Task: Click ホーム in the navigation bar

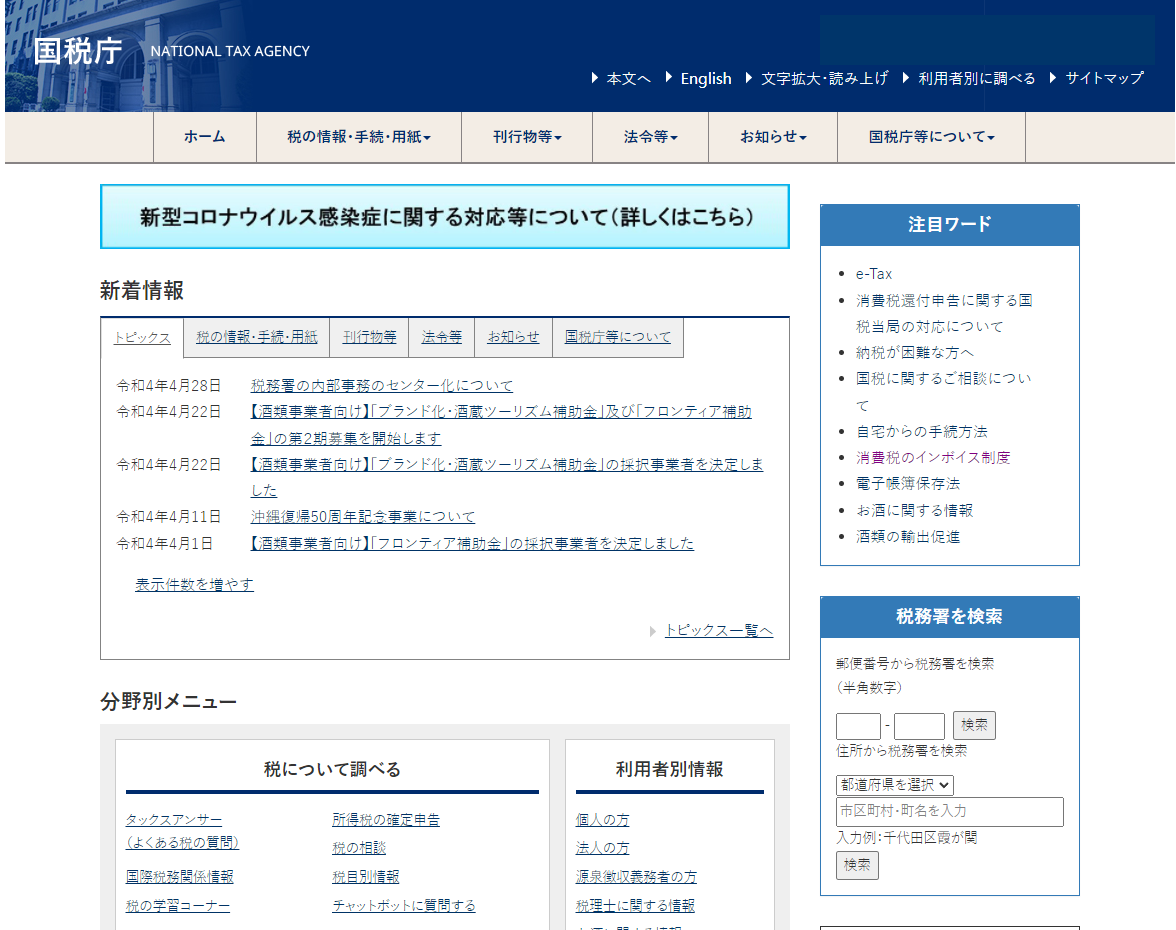Action: (x=204, y=137)
